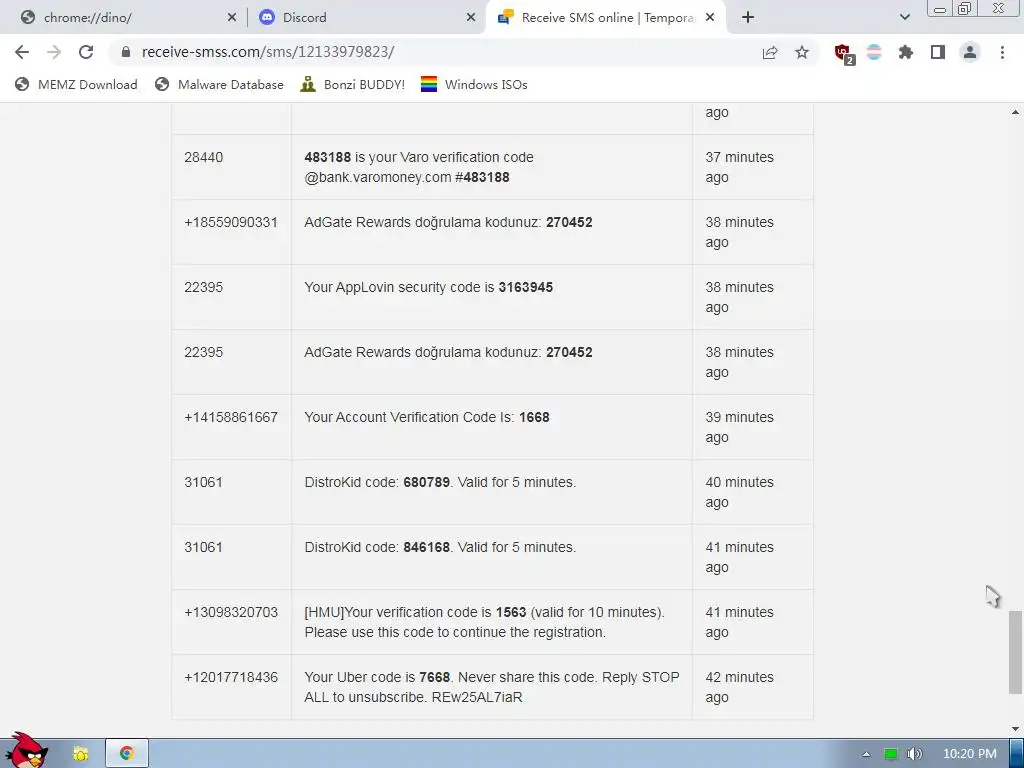Click the 10:20 PM taskbar clock
The height and width of the screenshot is (768, 1024).
point(970,754)
